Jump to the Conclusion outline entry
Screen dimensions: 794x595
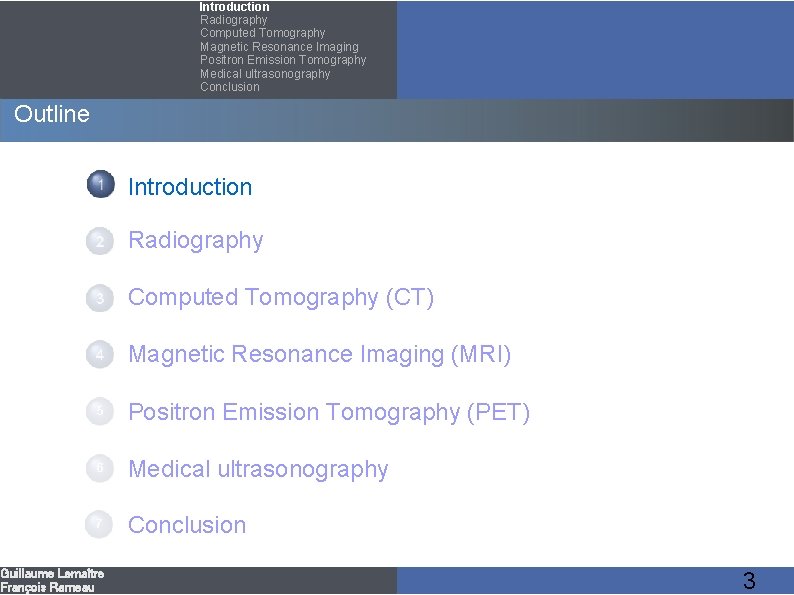pyautogui.click(x=187, y=525)
